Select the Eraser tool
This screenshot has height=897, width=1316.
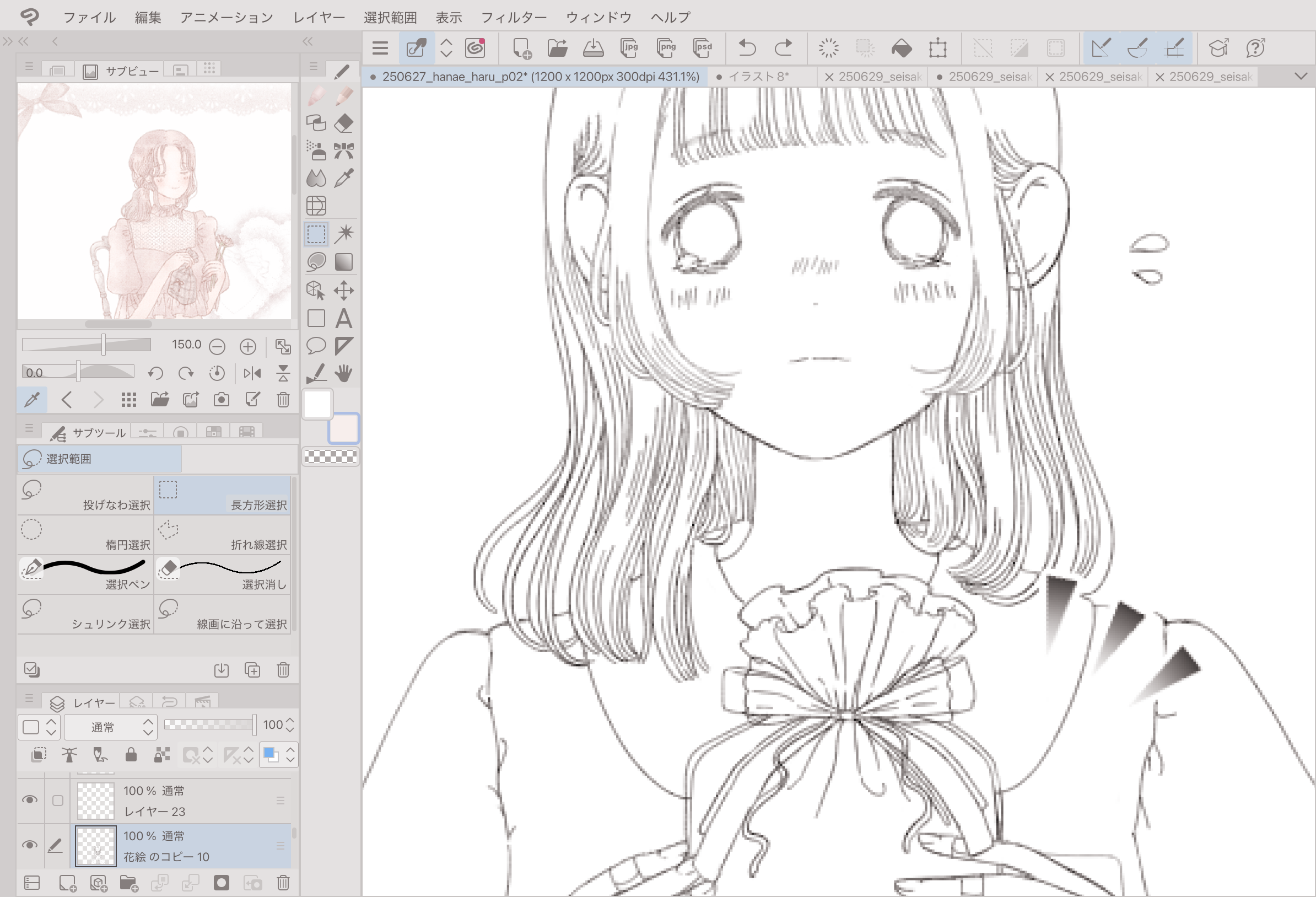click(344, 123)
